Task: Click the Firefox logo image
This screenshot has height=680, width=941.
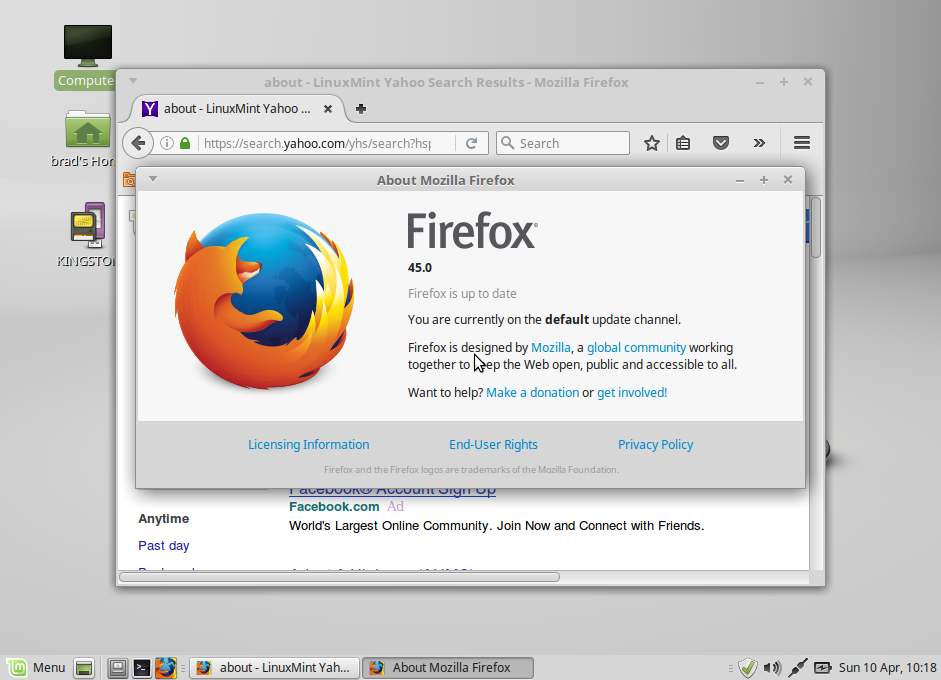Action: tap(264, 300)
